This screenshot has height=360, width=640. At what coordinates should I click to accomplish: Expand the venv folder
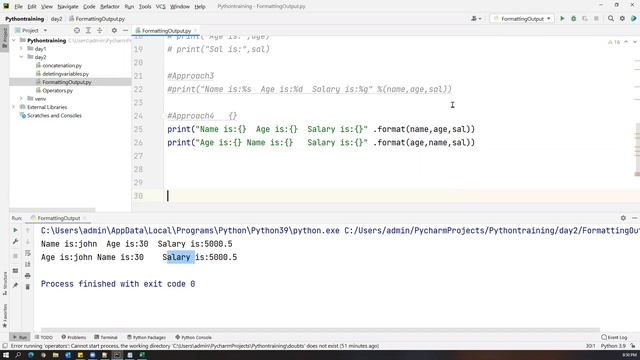21,99
